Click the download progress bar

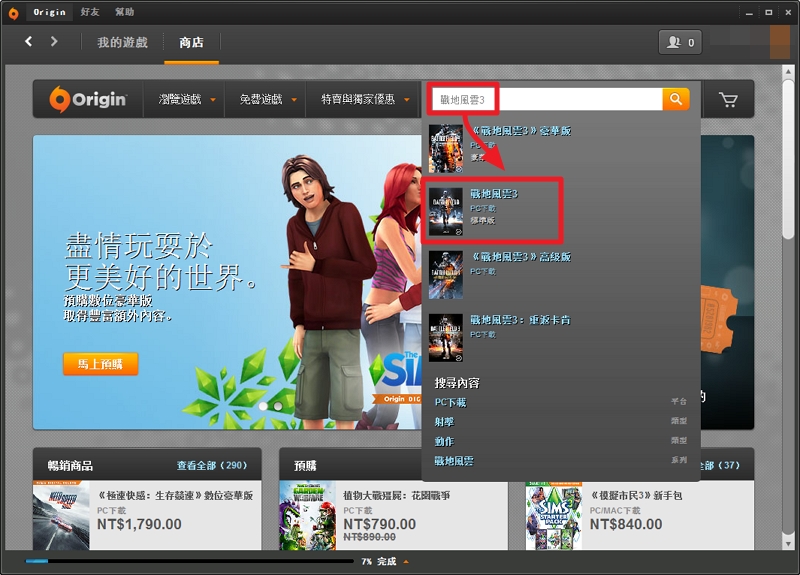190,561
